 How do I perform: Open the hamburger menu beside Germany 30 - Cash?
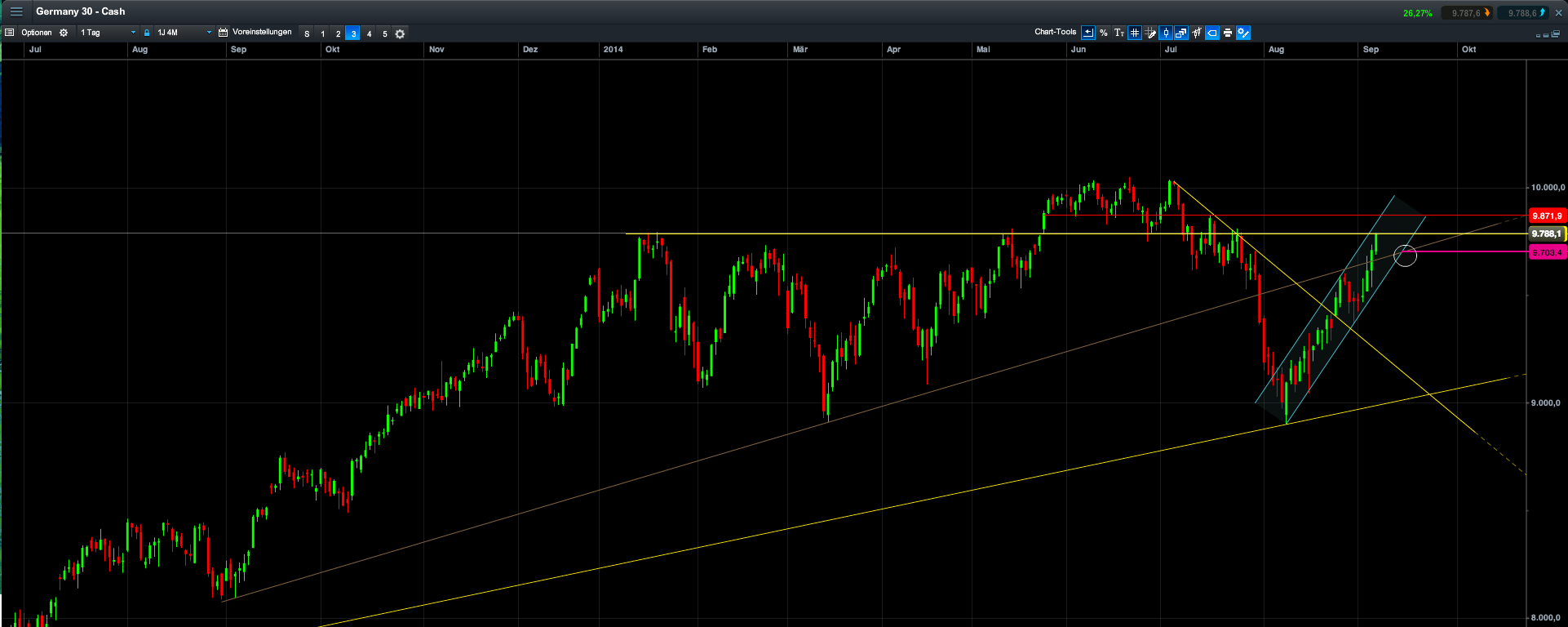pyautogui.click(x=16, y=11)
